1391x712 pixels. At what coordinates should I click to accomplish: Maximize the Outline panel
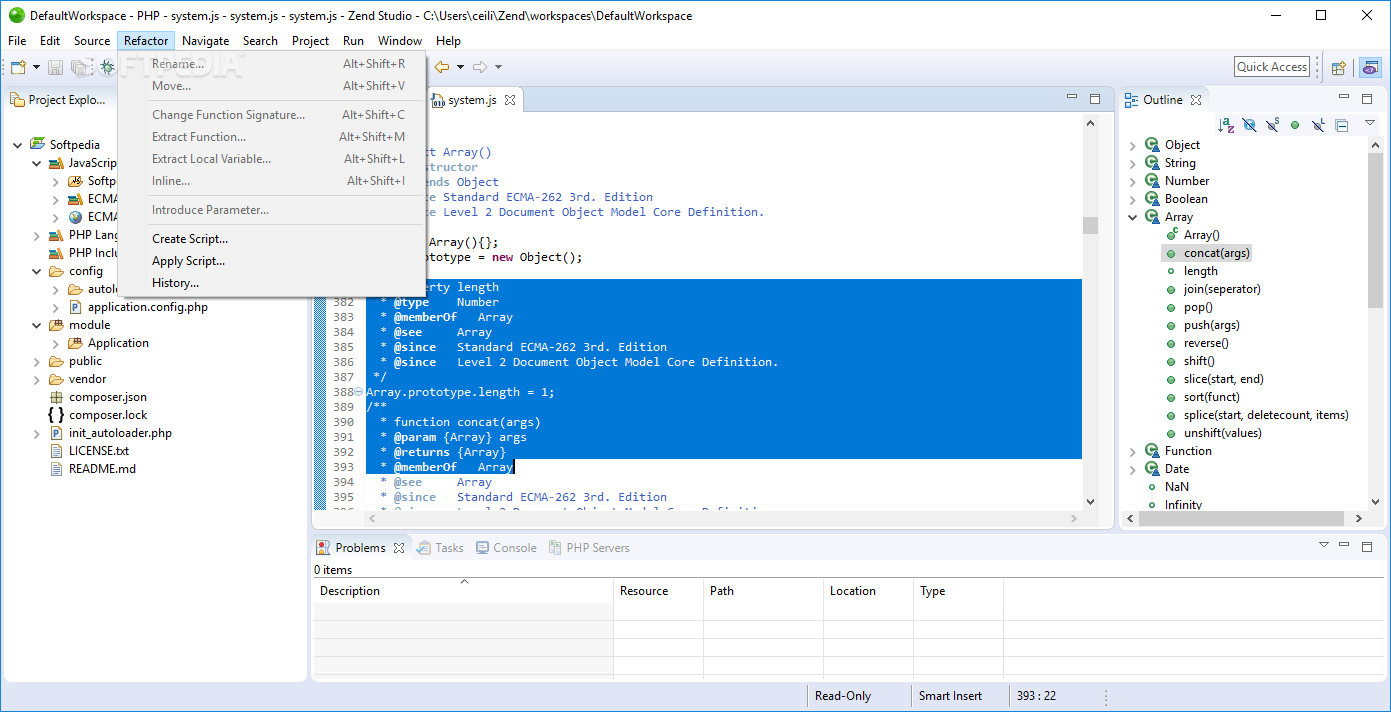click(x=1367, y=99)
